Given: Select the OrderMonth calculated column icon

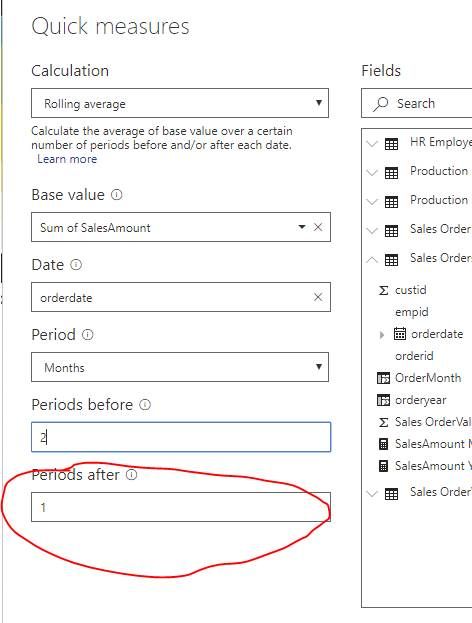Looking at the screenshot, I should point(383,378).
